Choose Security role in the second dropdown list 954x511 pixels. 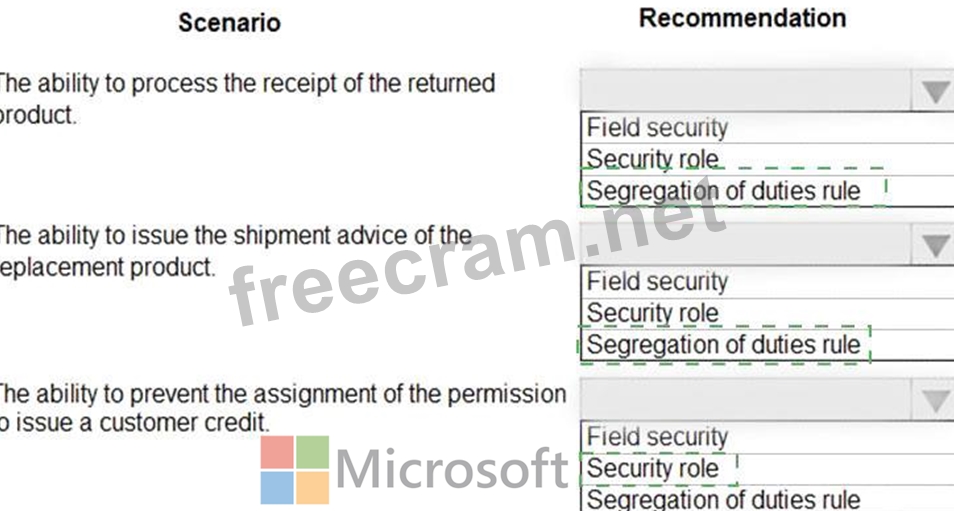coord(652,313)
